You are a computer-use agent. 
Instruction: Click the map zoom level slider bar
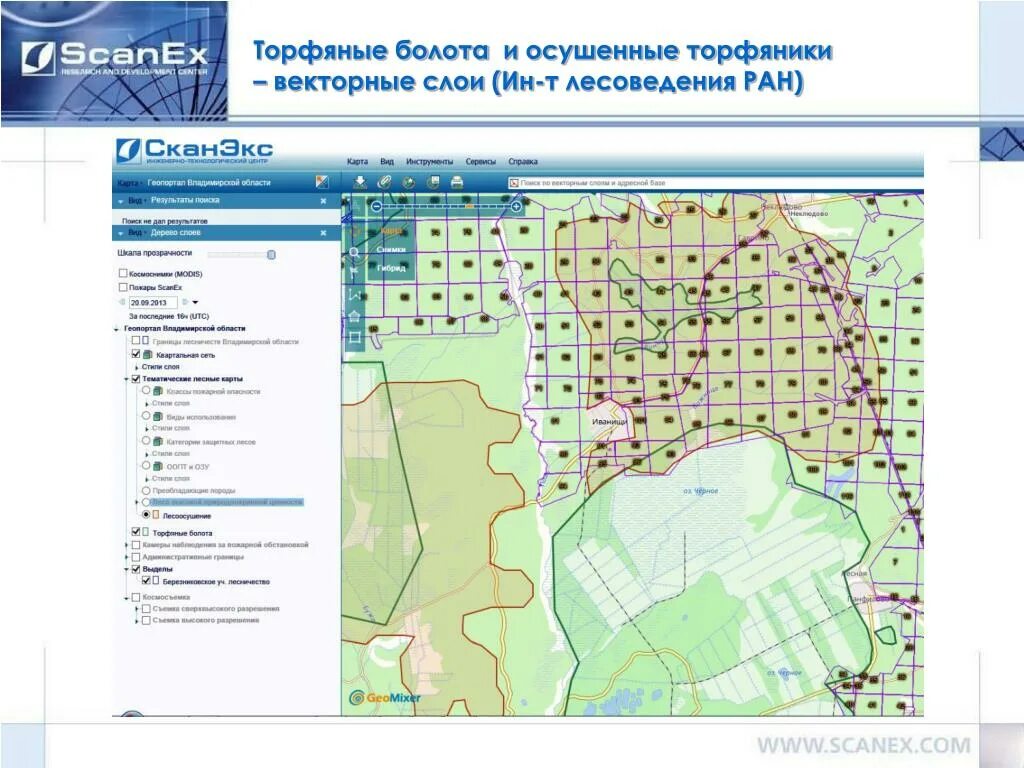[x=446, y=206]
